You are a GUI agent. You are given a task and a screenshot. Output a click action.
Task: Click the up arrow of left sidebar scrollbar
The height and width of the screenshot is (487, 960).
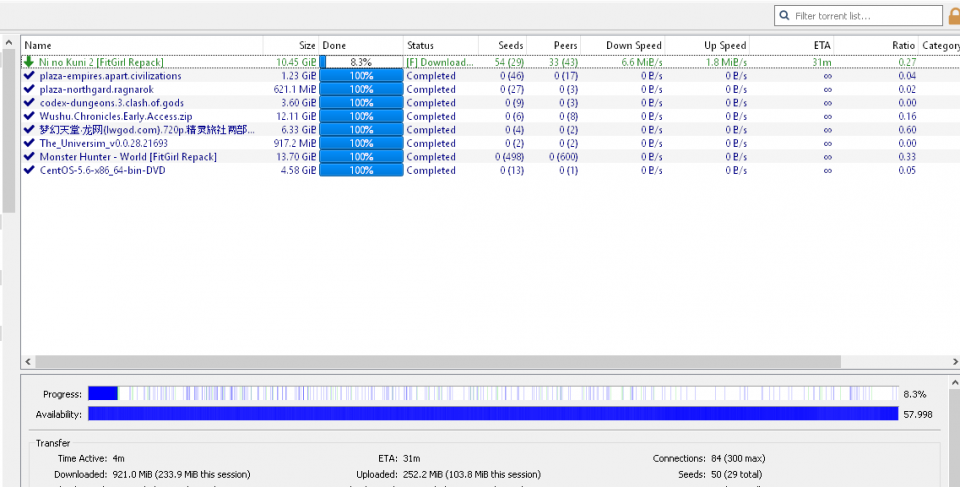click(x=9, y=43)
